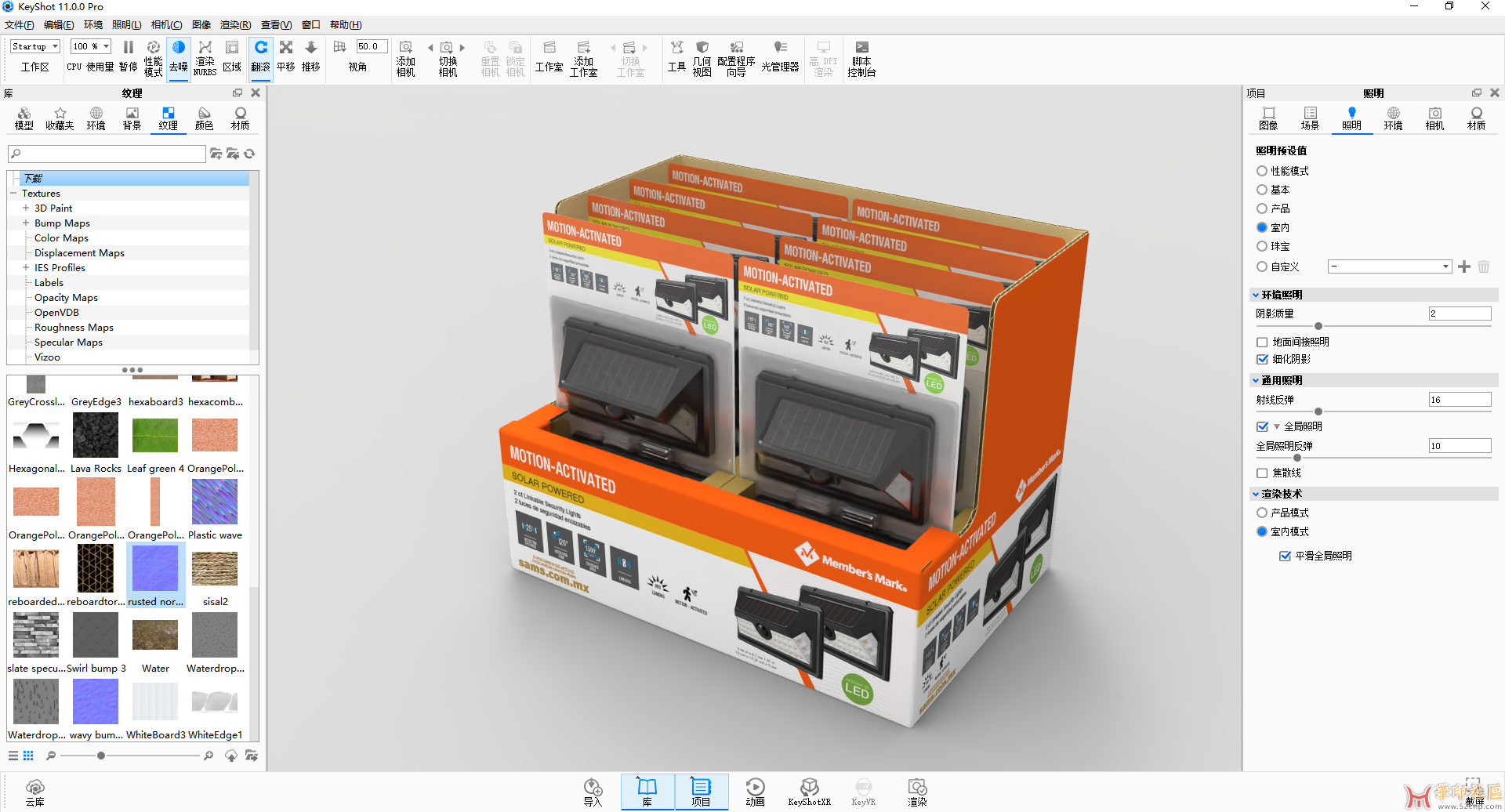Click the Geometry View (几何视图) icon
The height and width of the screenshot is (812, 1505).
click(x=702, y=58)
